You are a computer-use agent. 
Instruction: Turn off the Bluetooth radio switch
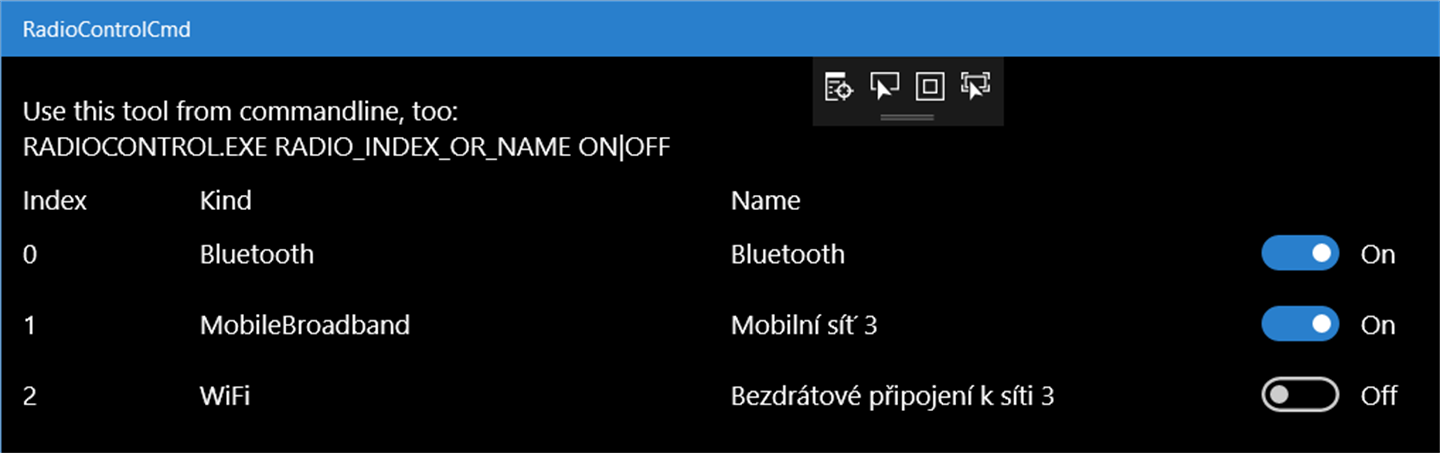coord(1299,254)
